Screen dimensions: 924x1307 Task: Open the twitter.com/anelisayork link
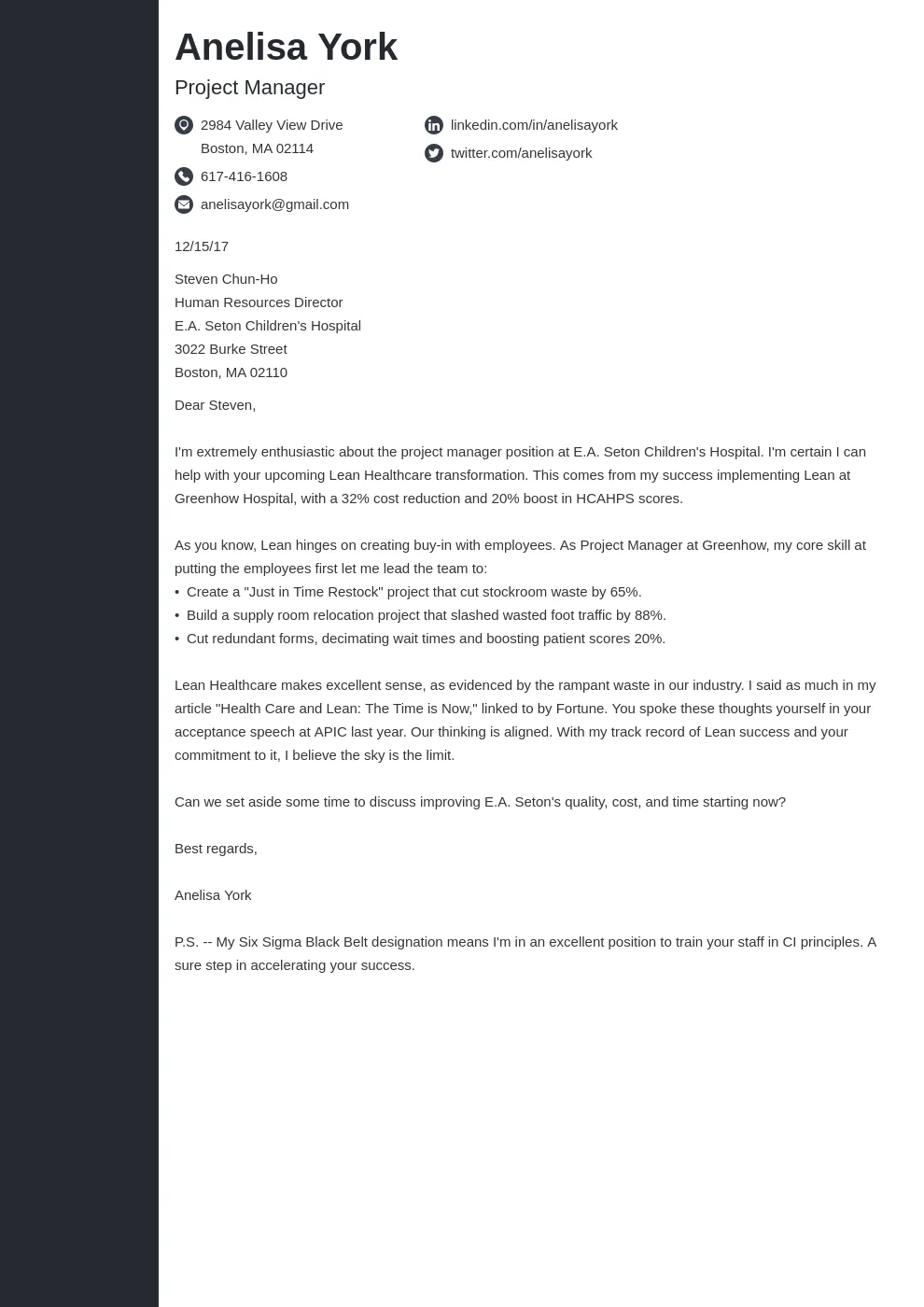521,153
